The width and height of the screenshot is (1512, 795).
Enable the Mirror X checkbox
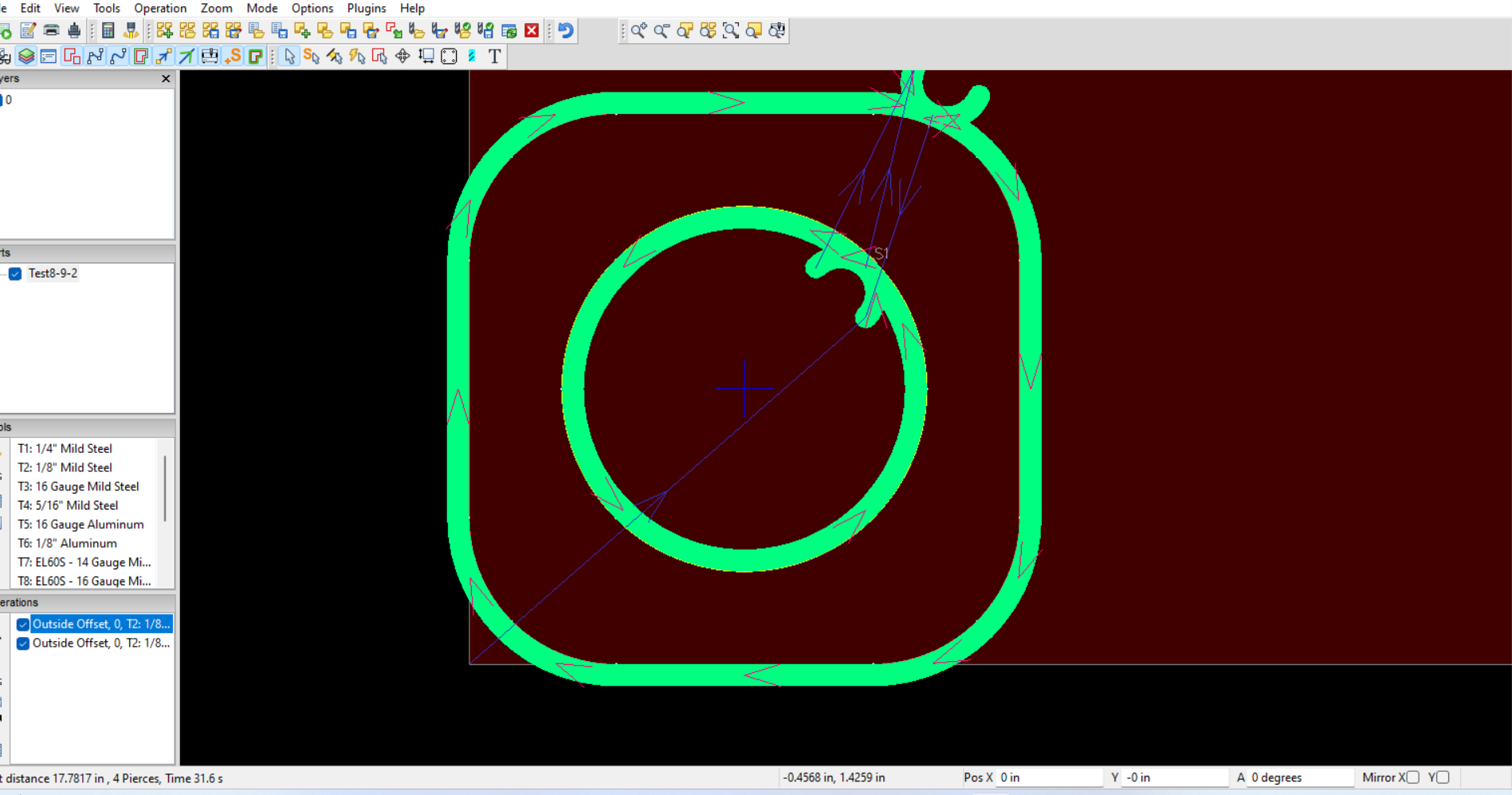[x=1412, y=777]
